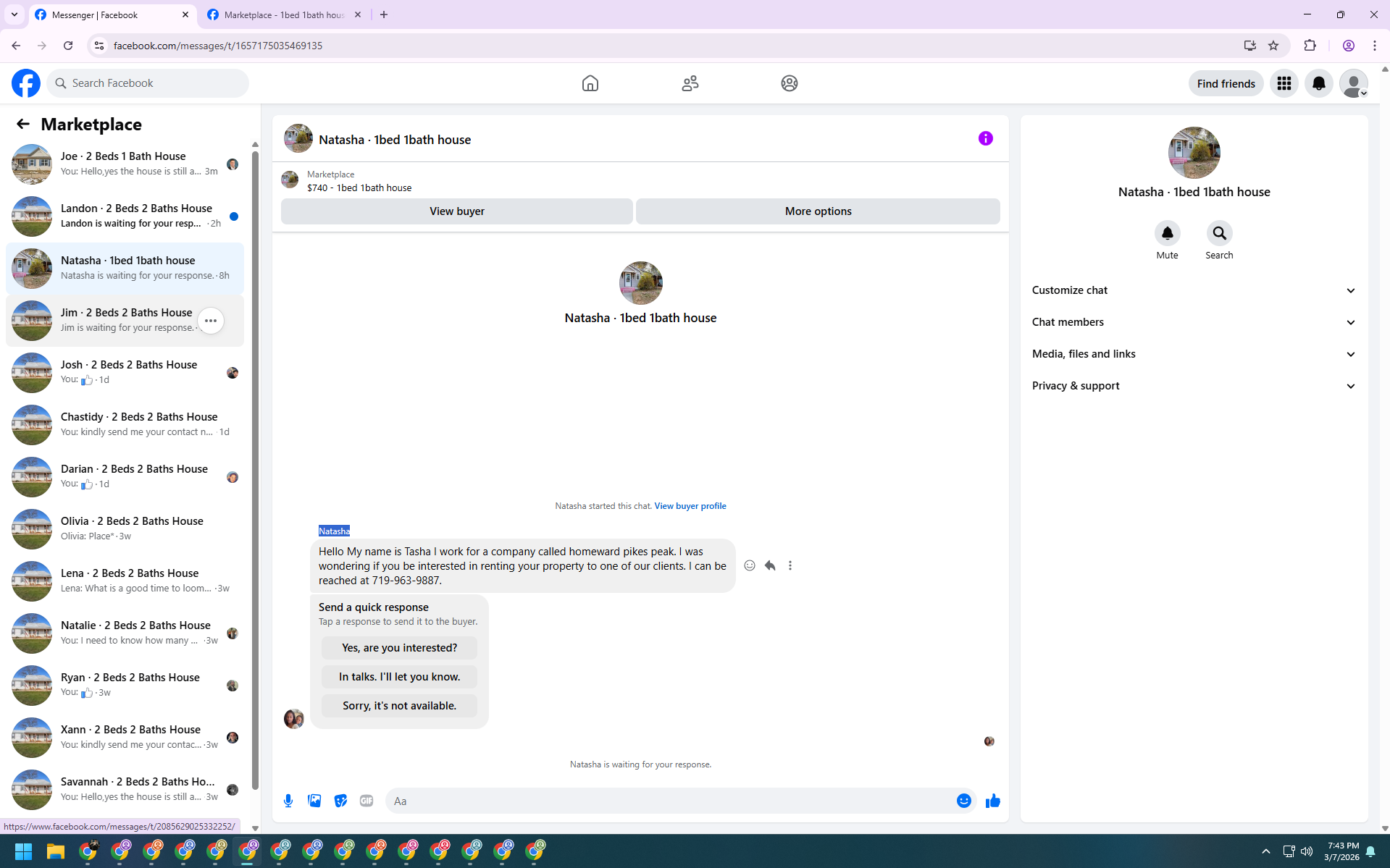Image resolution: width=1390 pixels, height=868 pixels.
Task: Open the Natalie 2 Beds 2 Baths House chat
Action: (x=125, y=633)
